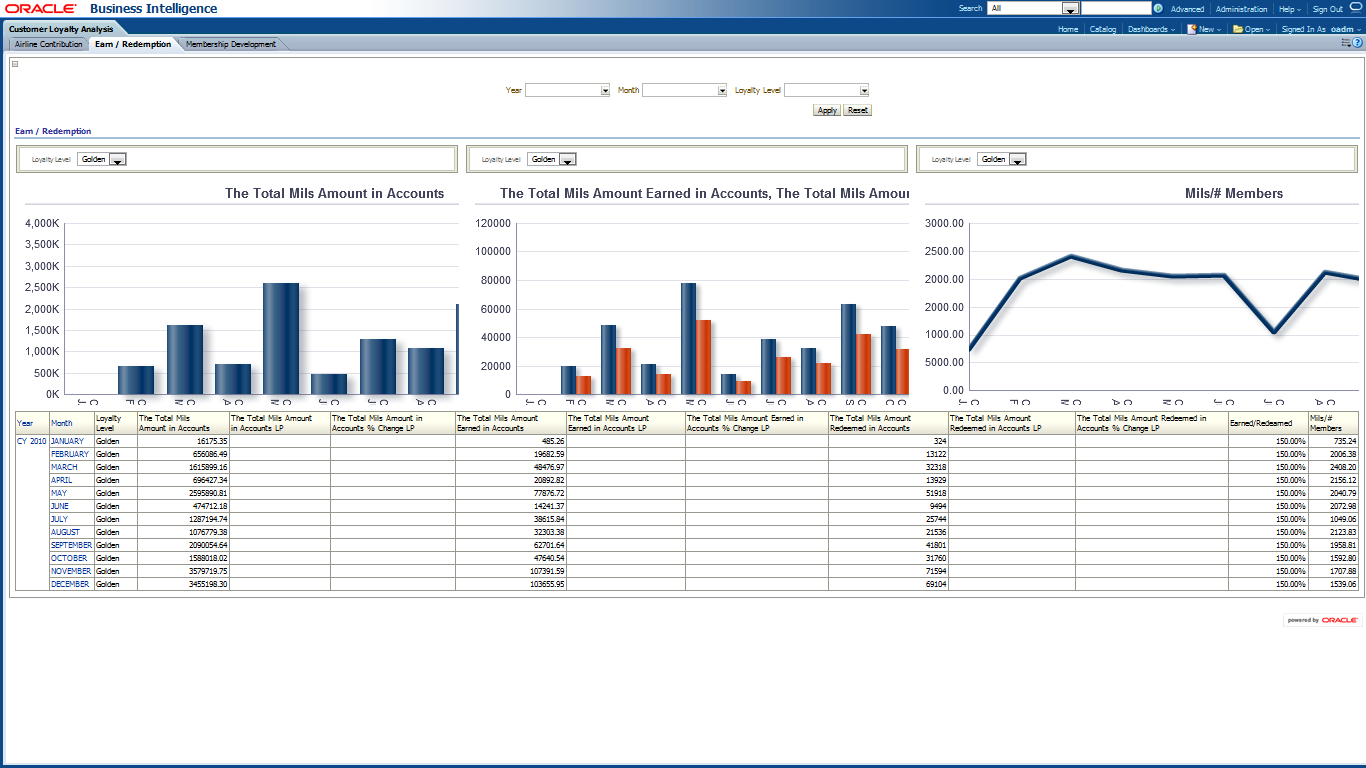Screen dimensions: 1366x768
Task: Open the page options list icon
Action: [1347, 44]
